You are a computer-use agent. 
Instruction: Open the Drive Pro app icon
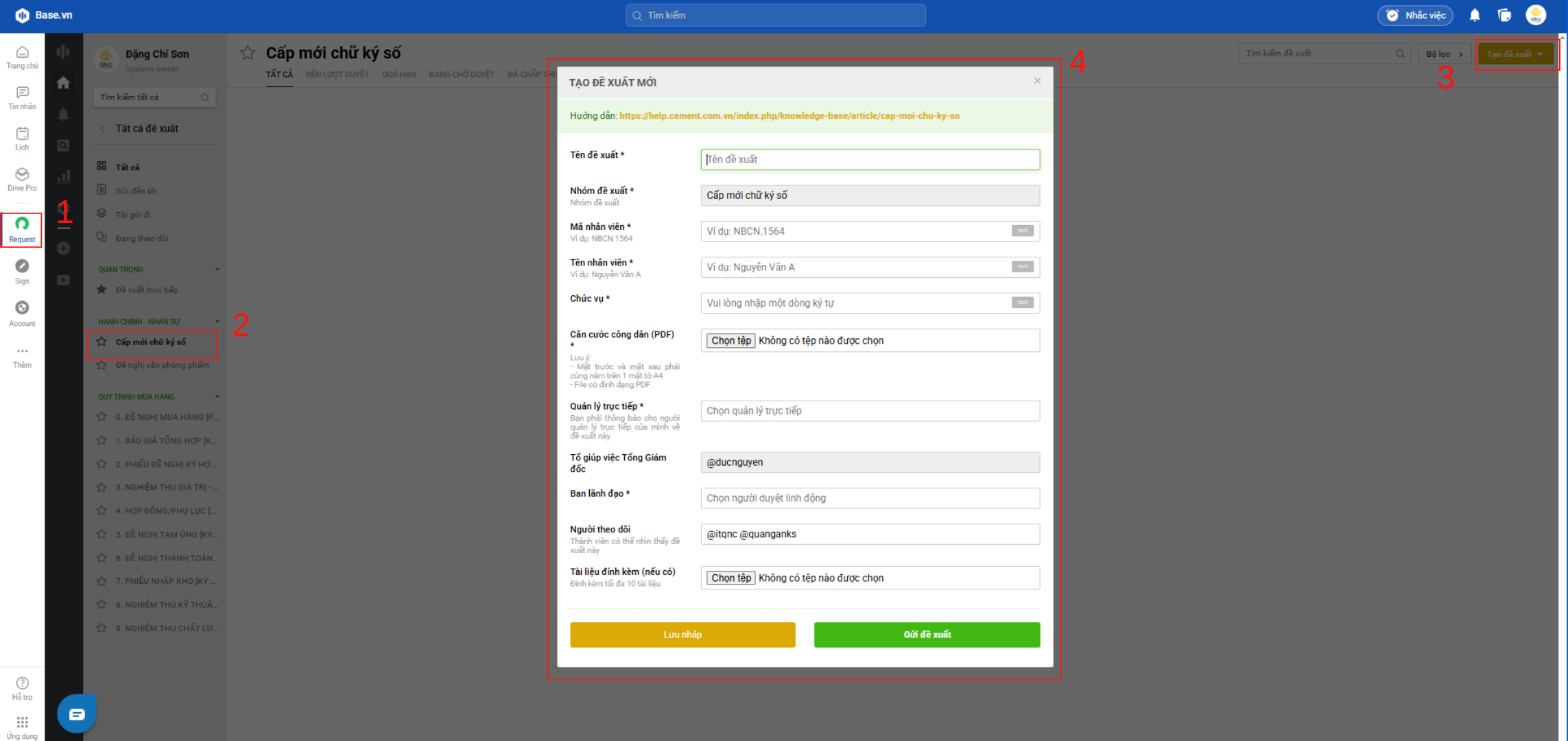coord(22,178)
